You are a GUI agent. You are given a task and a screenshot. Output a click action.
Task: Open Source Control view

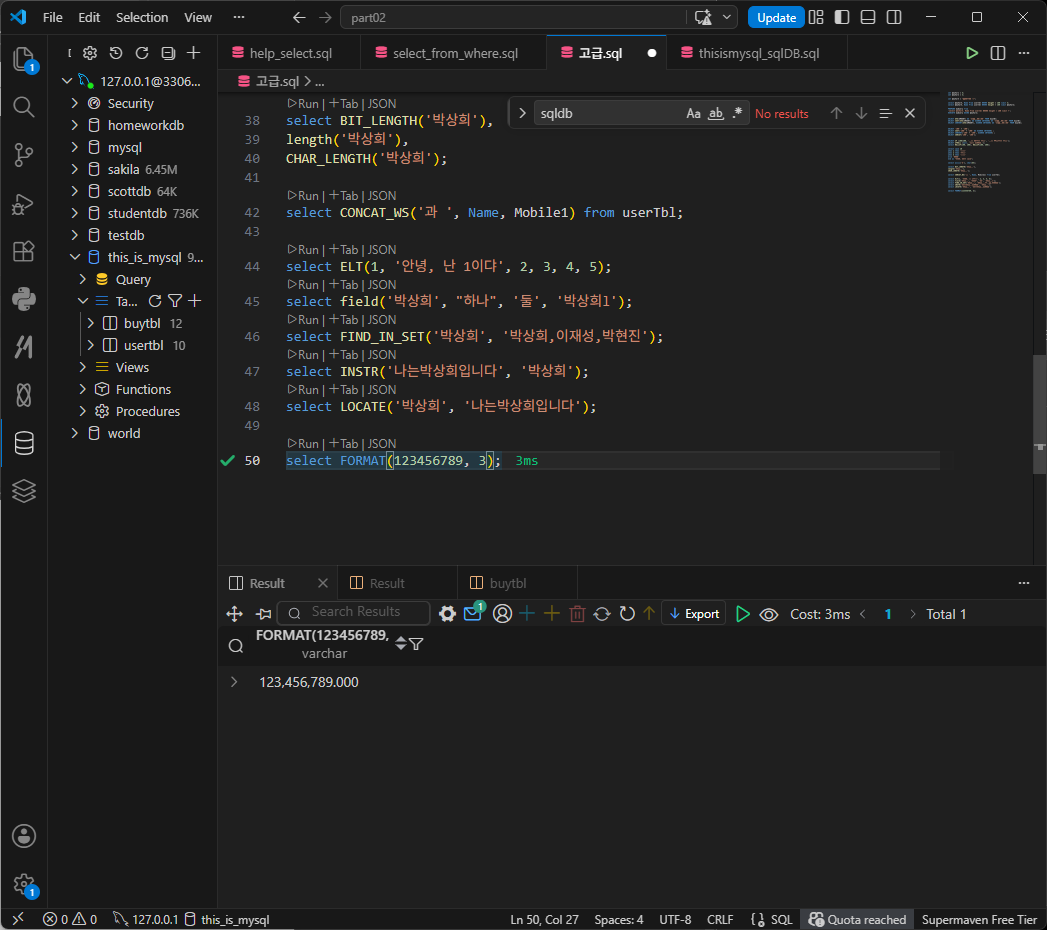pyautogui.click(x=24, y=155)
